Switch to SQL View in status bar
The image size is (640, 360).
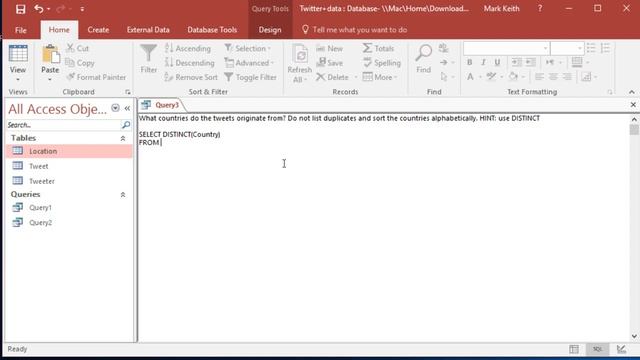[x=598, y=349]
